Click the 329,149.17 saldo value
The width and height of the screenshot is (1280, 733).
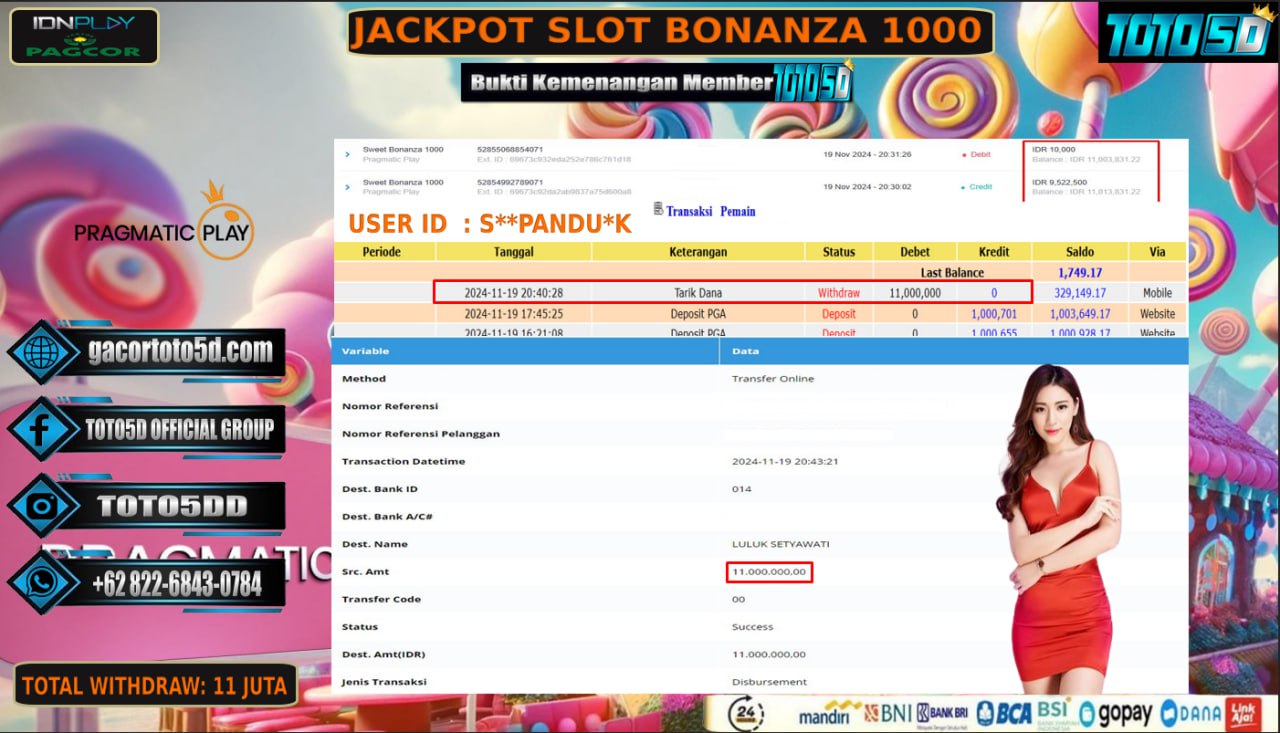tap(1080, 293)
